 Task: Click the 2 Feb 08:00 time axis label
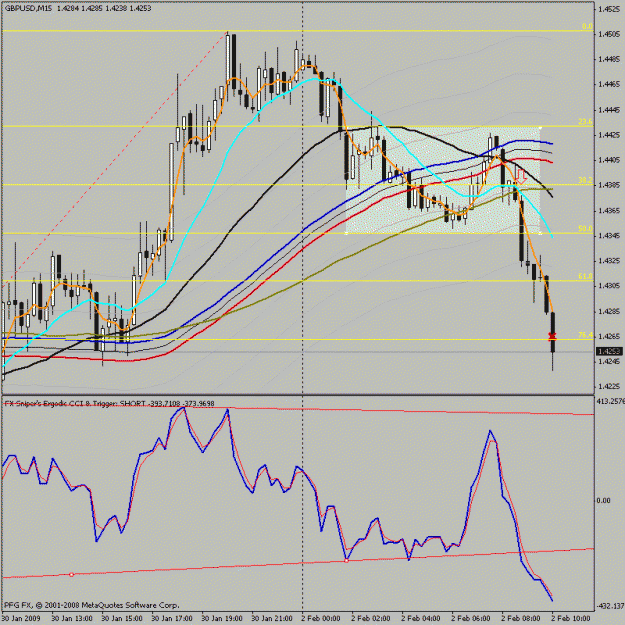(521, 618)
